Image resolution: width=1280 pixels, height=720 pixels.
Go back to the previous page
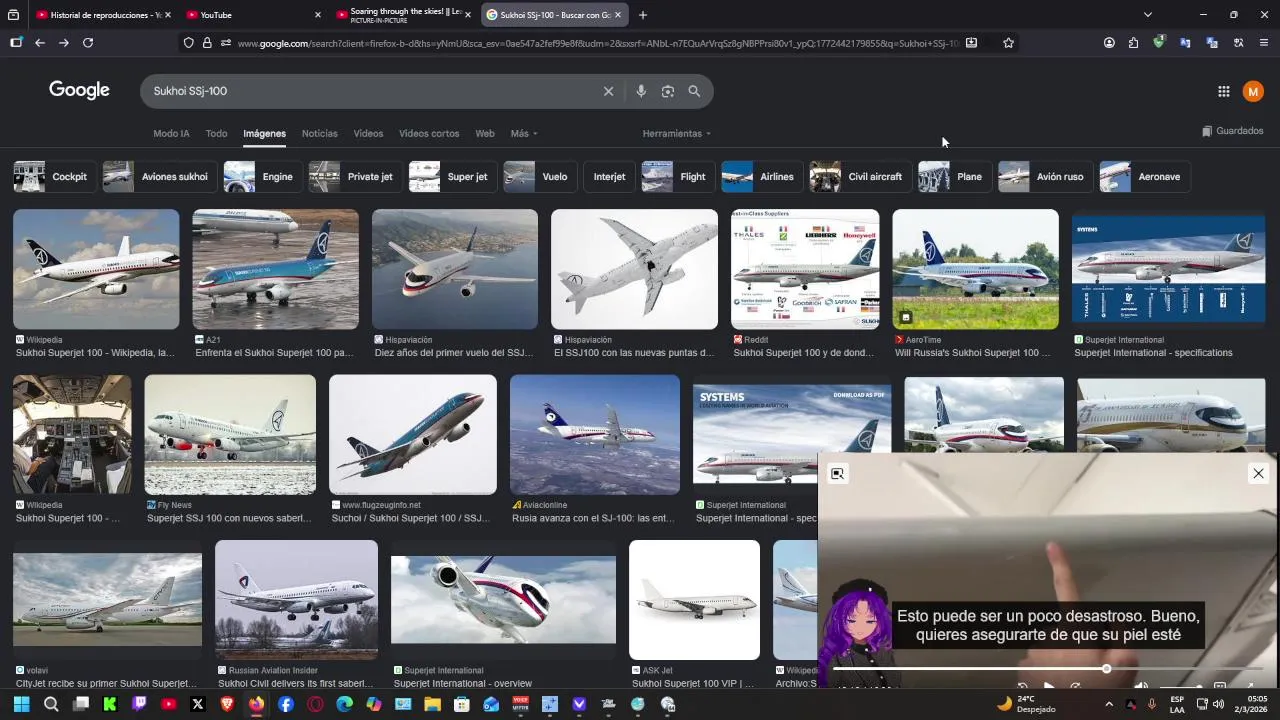tap(40, 43)
